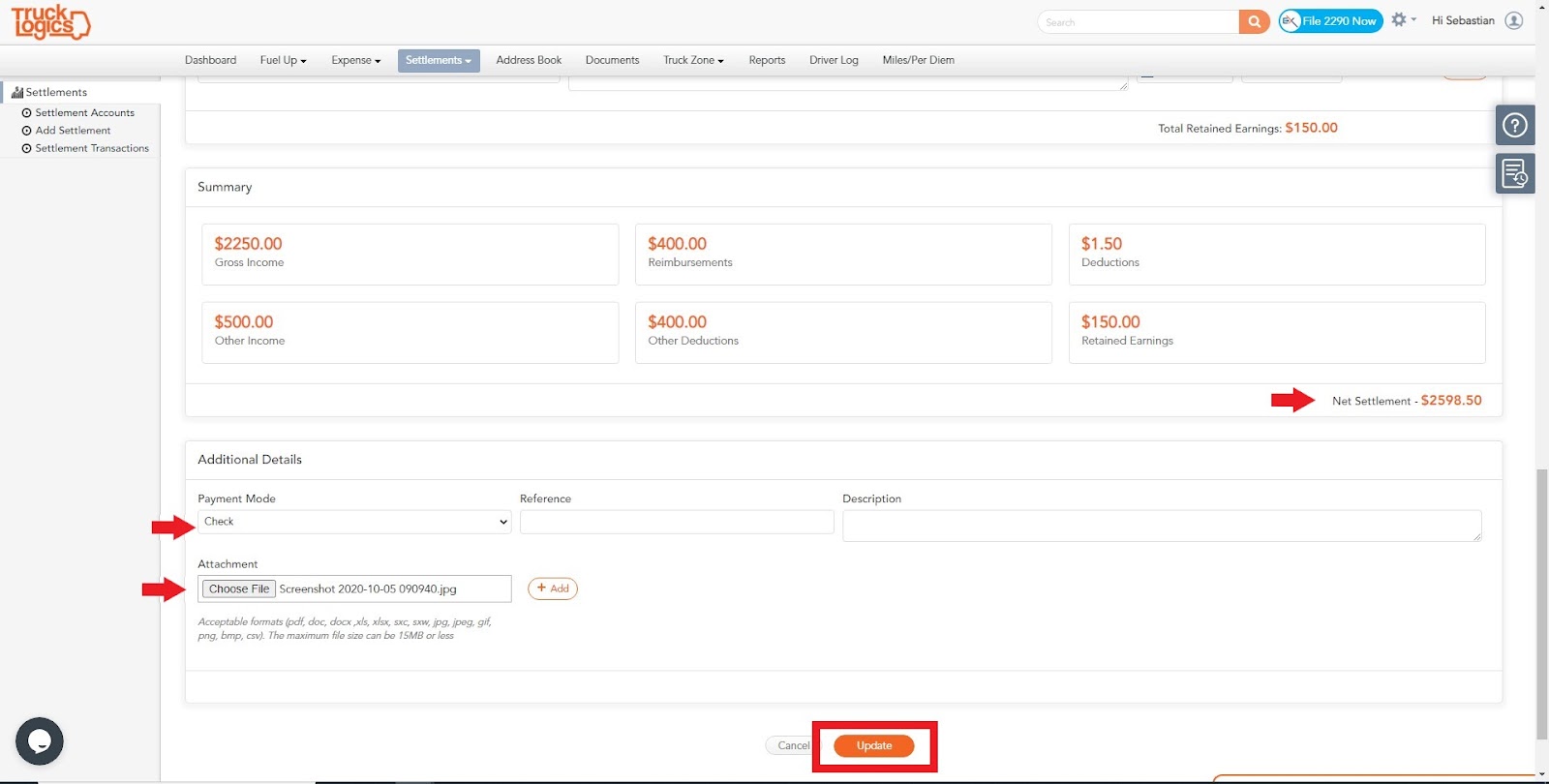Click the $1.50 Deductions card

pos(1277,255)
